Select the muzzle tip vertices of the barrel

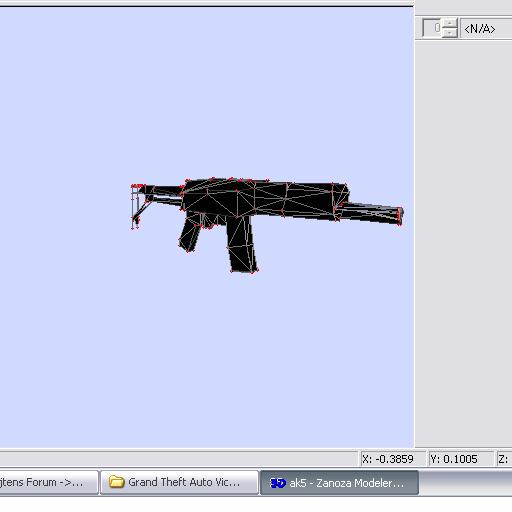coord(399,216)
